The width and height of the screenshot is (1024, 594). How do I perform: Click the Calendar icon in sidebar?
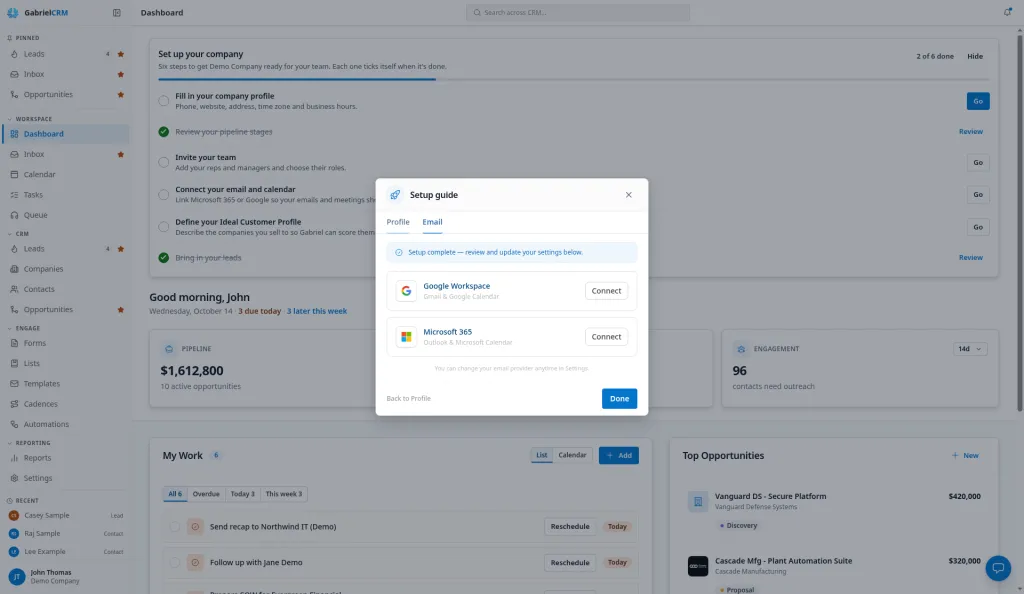(14, 174)
